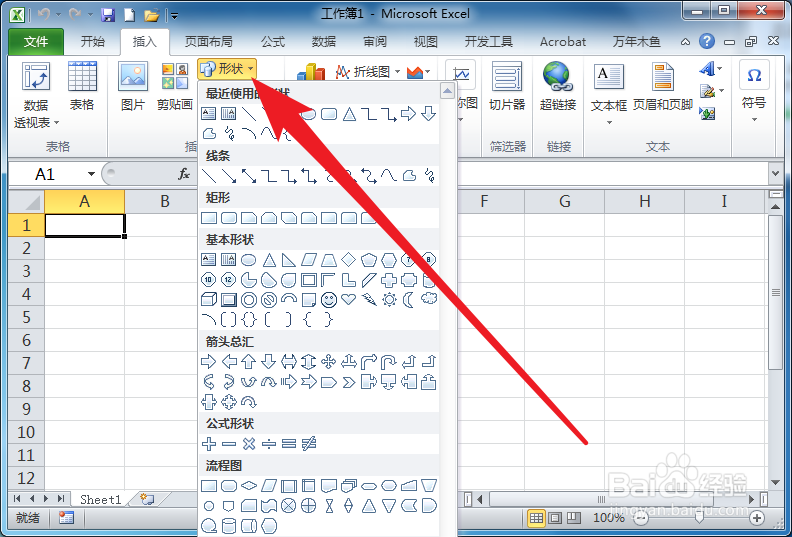Screen dimensions: 792x537
Task: Open the 符号 symbol dropdown
Action: (754, 120)
